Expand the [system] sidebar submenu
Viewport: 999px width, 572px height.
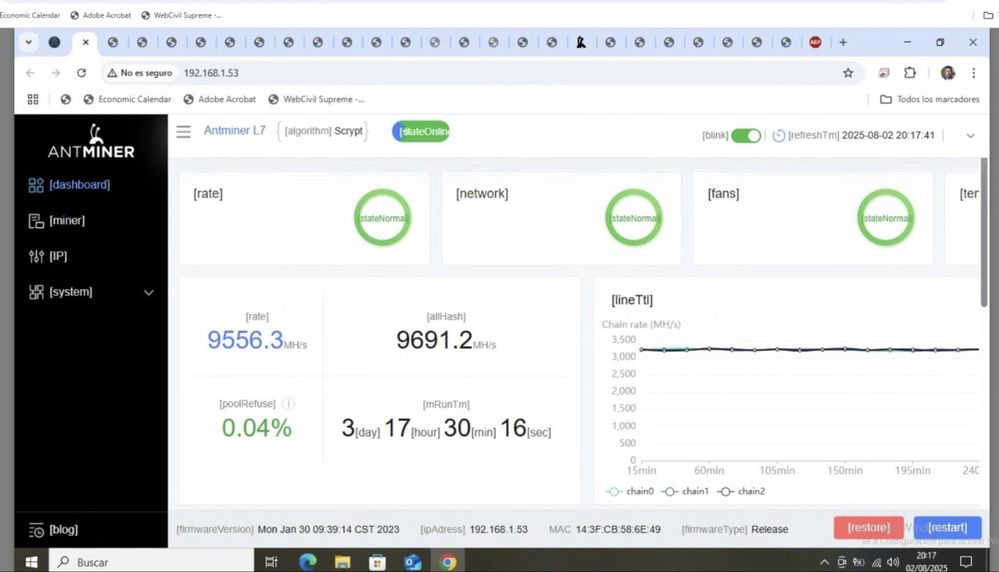click(91, 292)
